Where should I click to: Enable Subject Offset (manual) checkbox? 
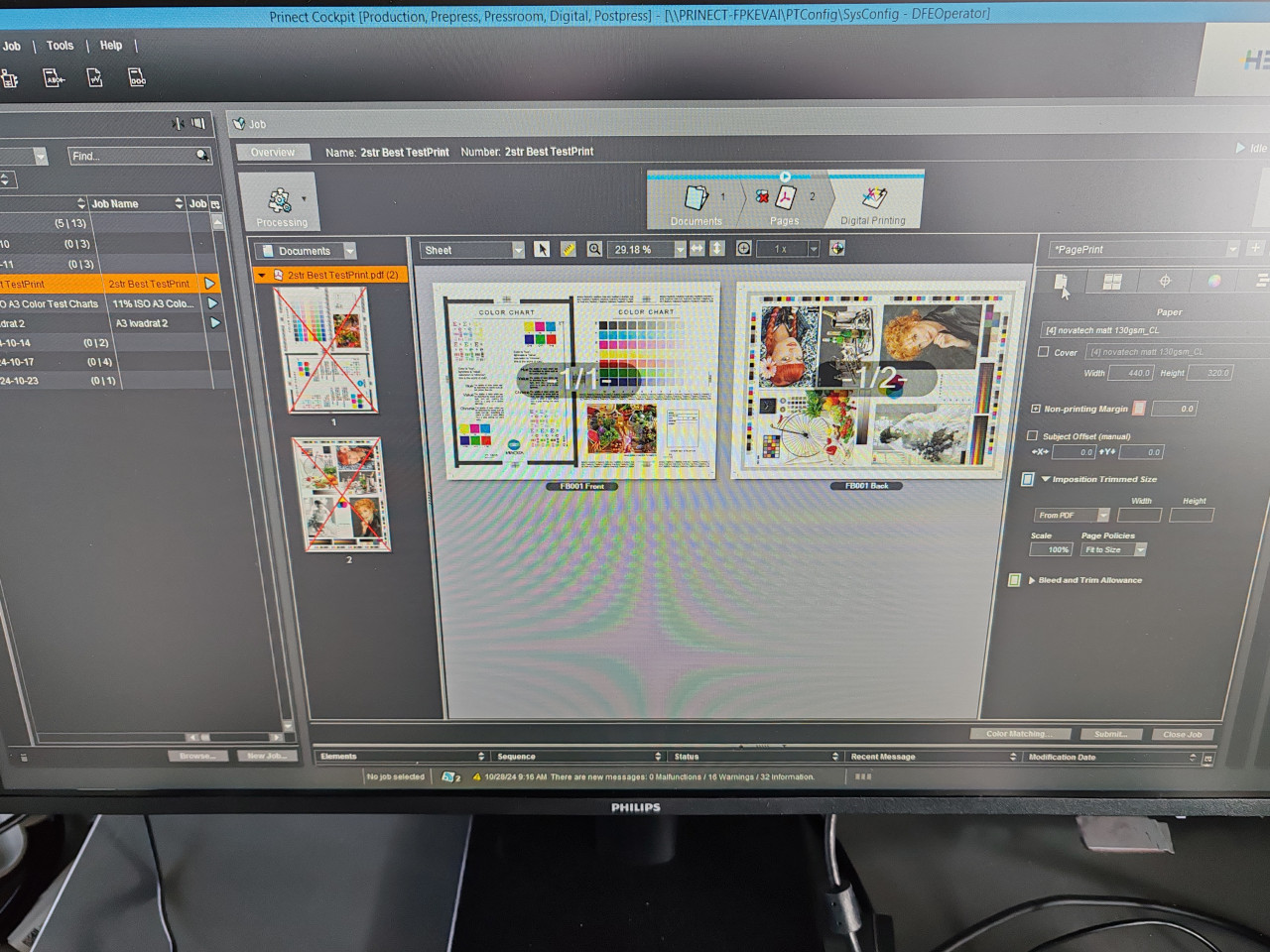click(1033, 435)
